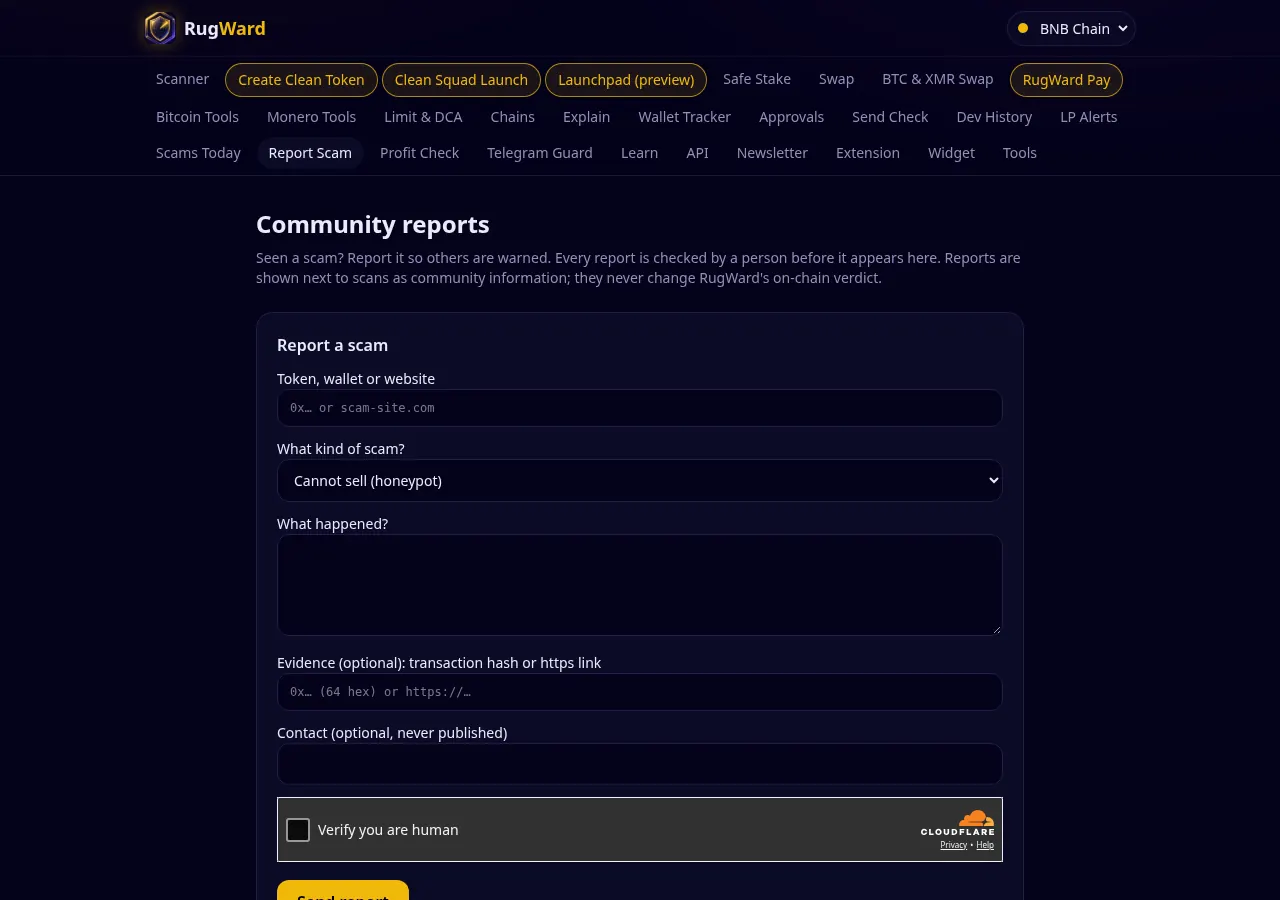Open the Extension page
Screen dimensions: 1280x900
click(x=868, y=153)
